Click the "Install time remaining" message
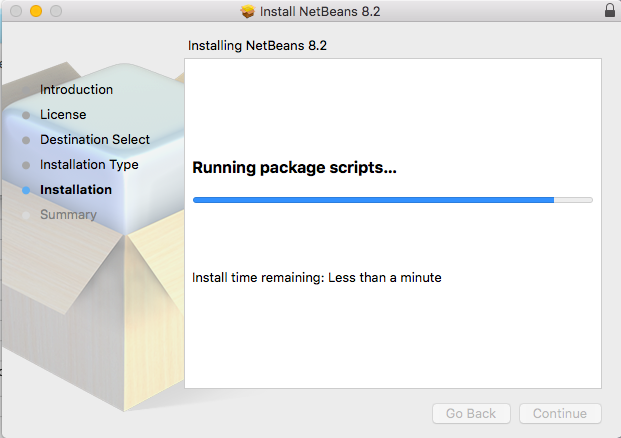The image size is (621, 438). 316,277
